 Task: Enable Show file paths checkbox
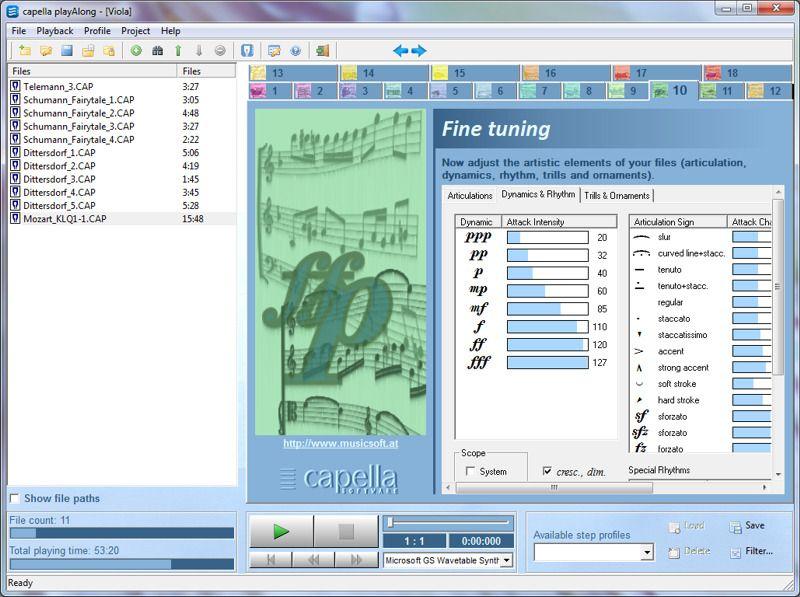coord(14,498)
